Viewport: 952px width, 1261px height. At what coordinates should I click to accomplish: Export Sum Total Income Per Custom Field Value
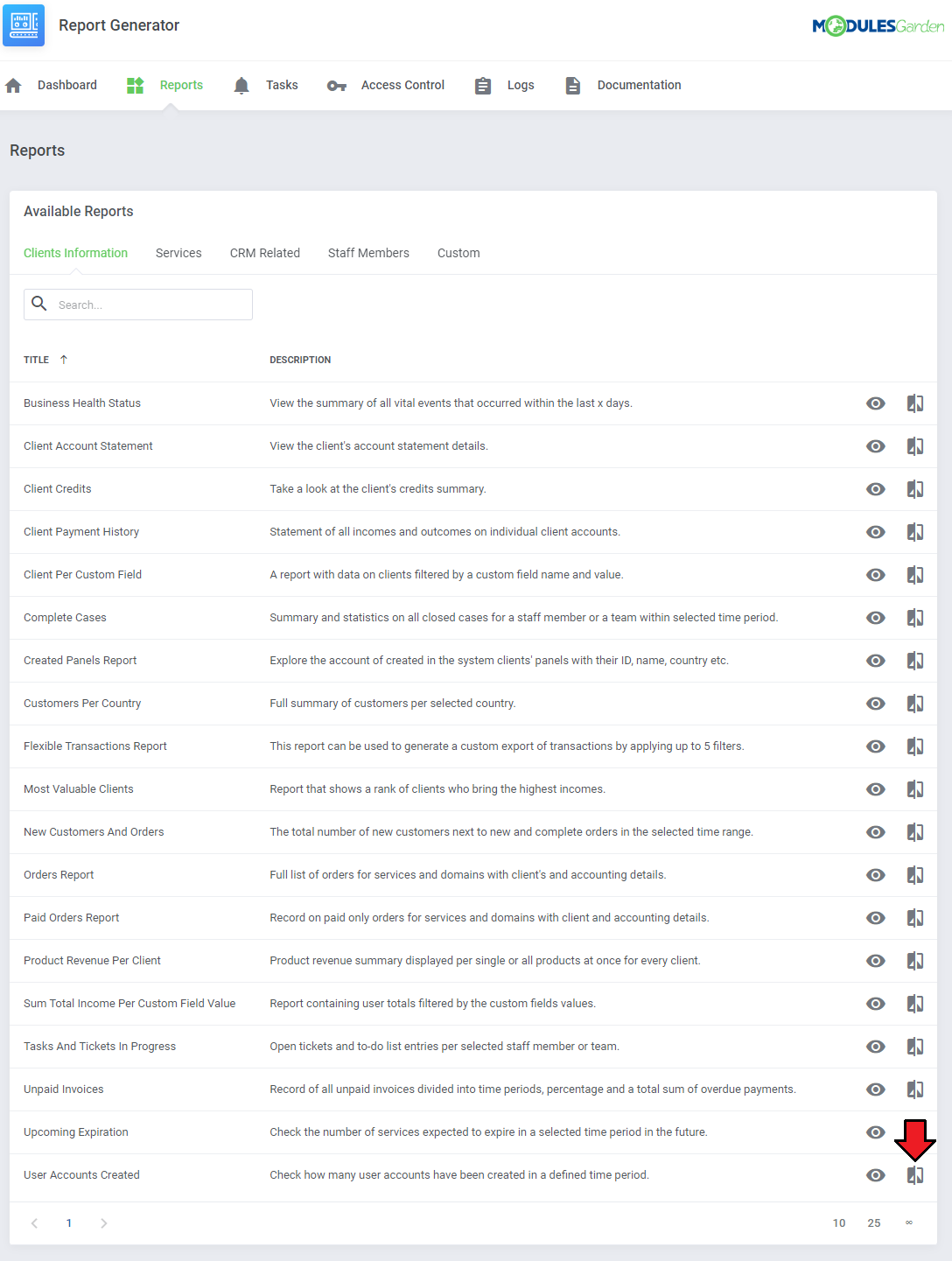(915, 1004)
